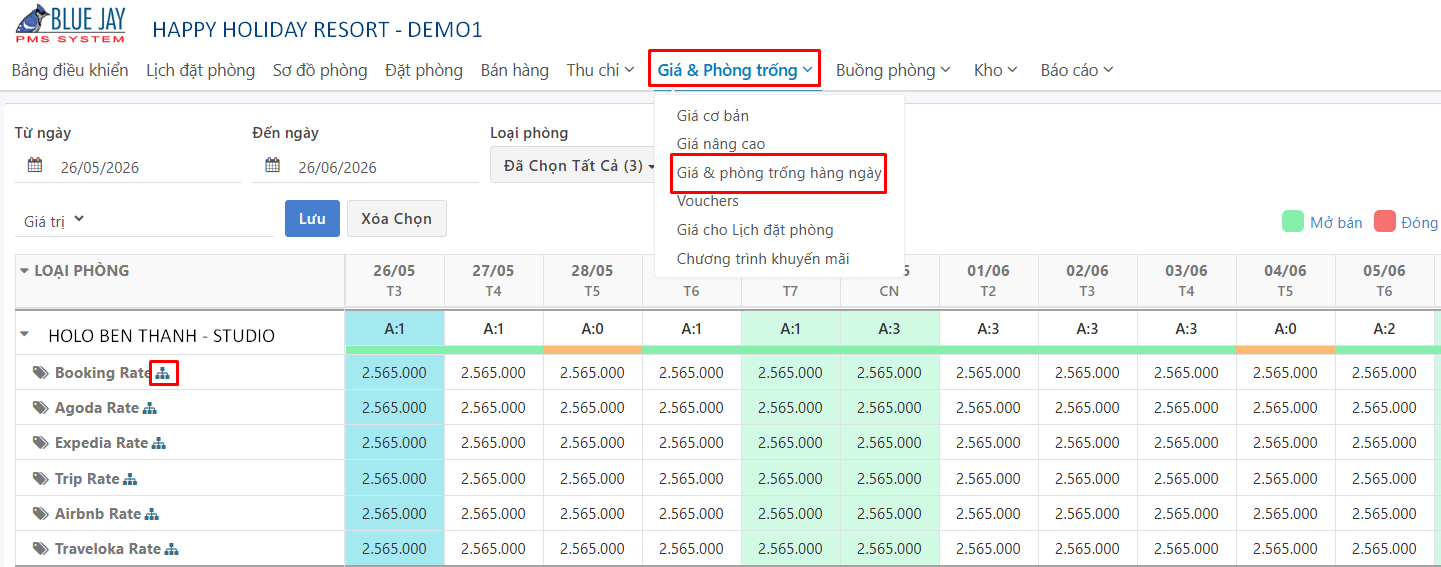The image size is (1441, 567).
Task: Open hierarchy icon next to Trip Rate
Action: (x=130, y=479)
